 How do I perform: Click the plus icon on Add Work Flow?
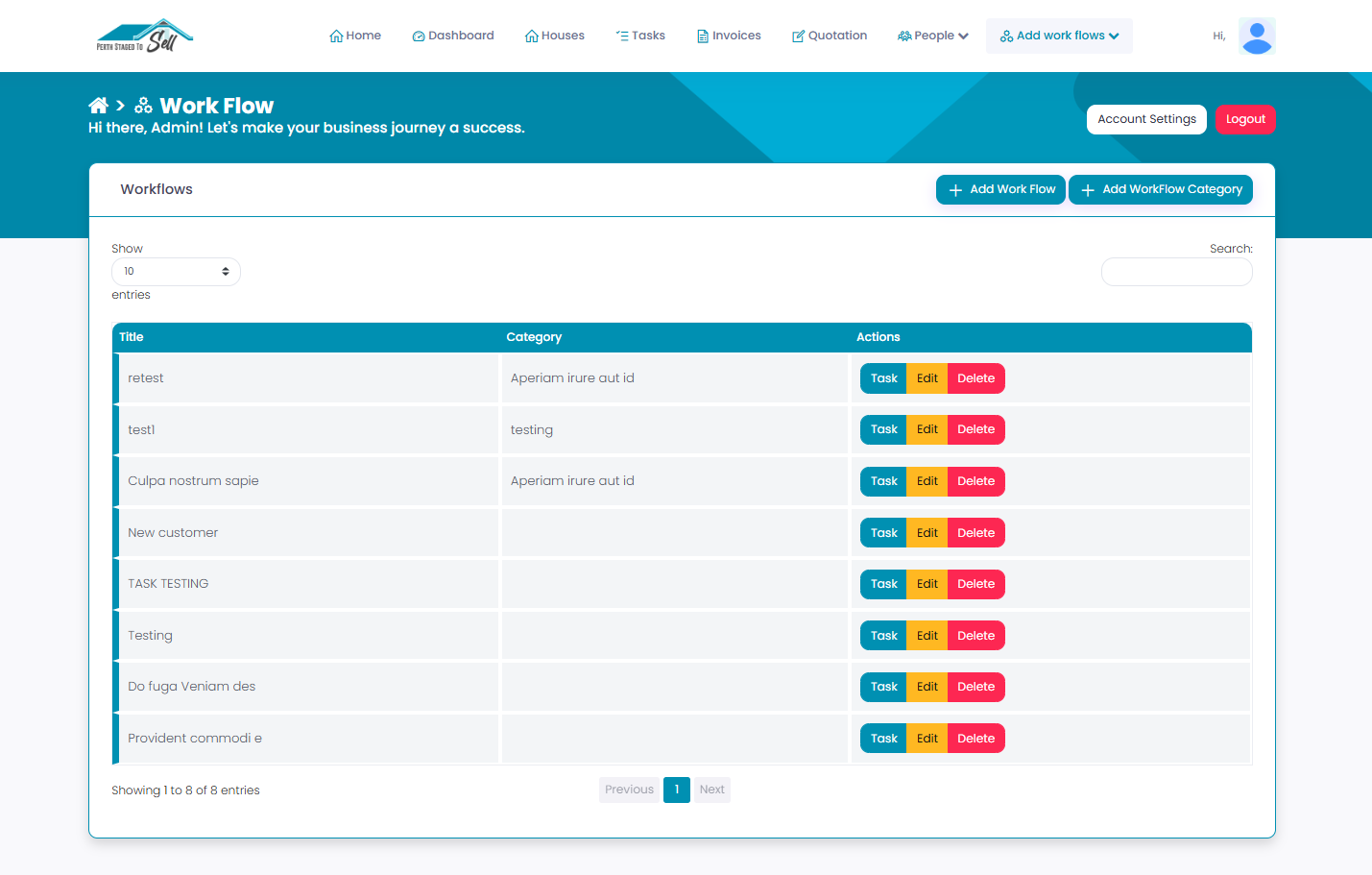955,190
